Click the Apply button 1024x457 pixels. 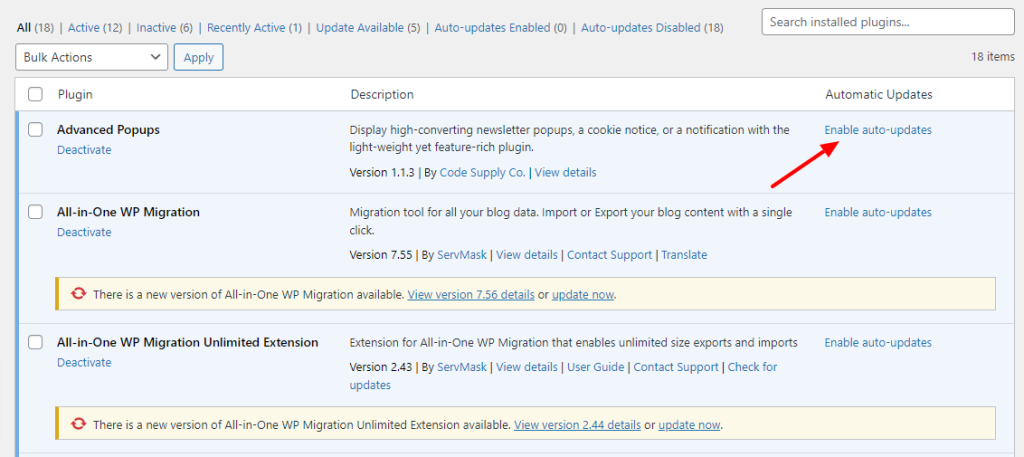(x=199, y=57)
